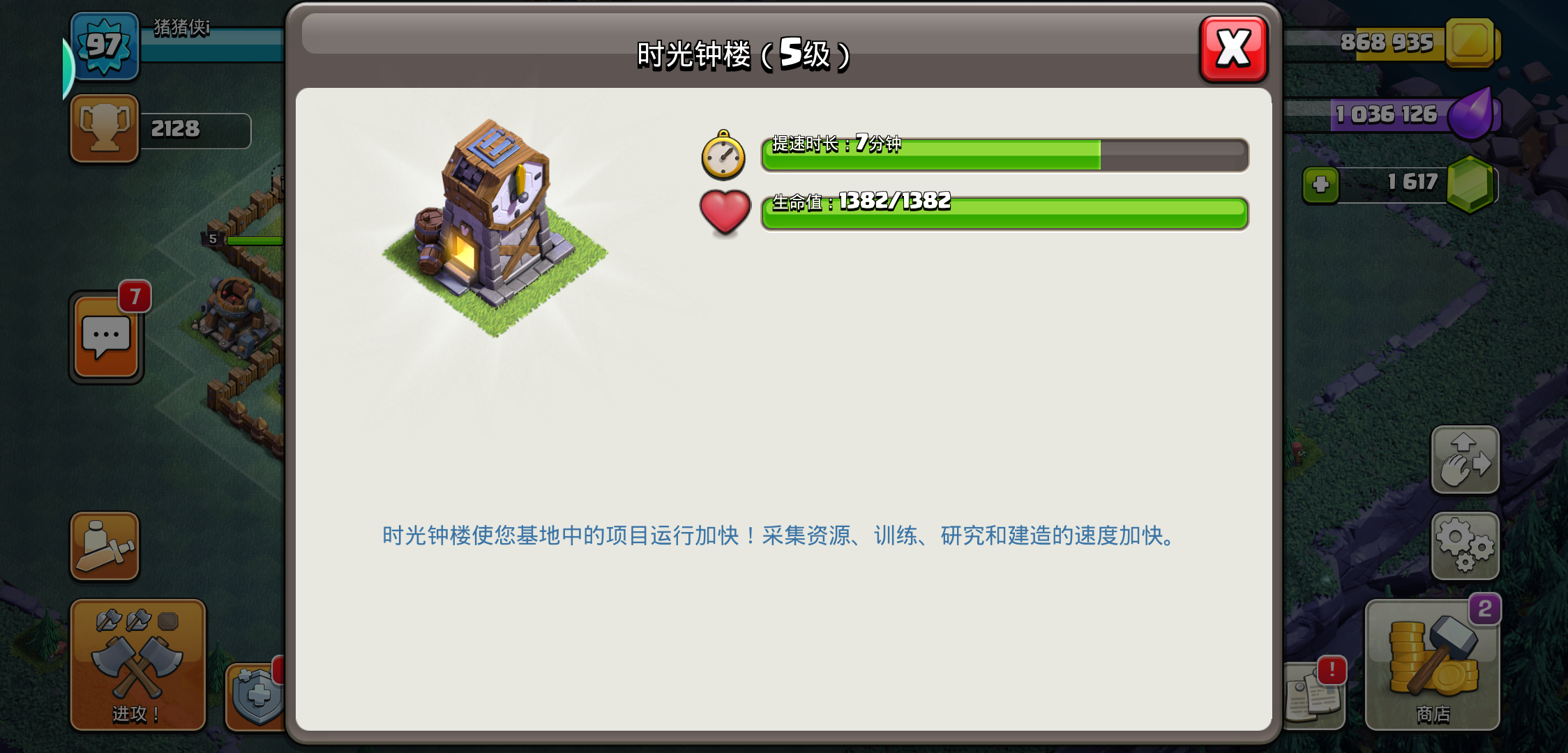This screenshot has height=753, width=1568.
Task: Click the red heart hitpoints icon
Action: point(725,213)
